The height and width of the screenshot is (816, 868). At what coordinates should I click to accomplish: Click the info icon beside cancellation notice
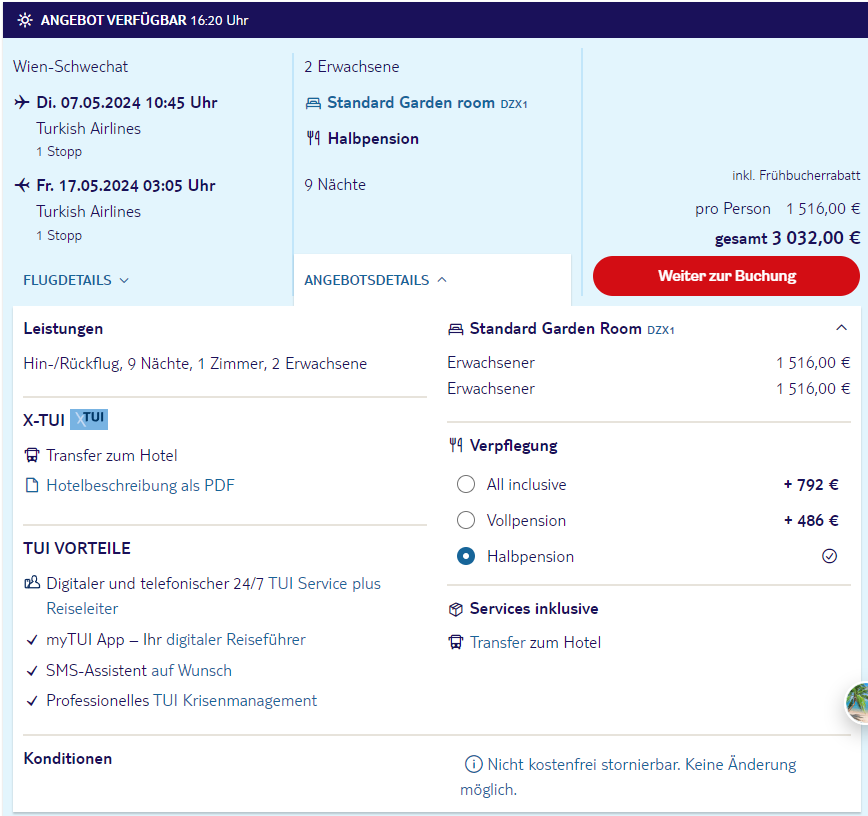pyautogui.click(x=473, y=765)
